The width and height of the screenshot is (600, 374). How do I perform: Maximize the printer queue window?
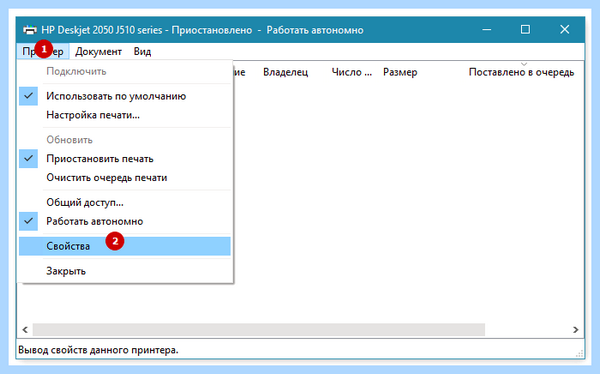[525, 29]
